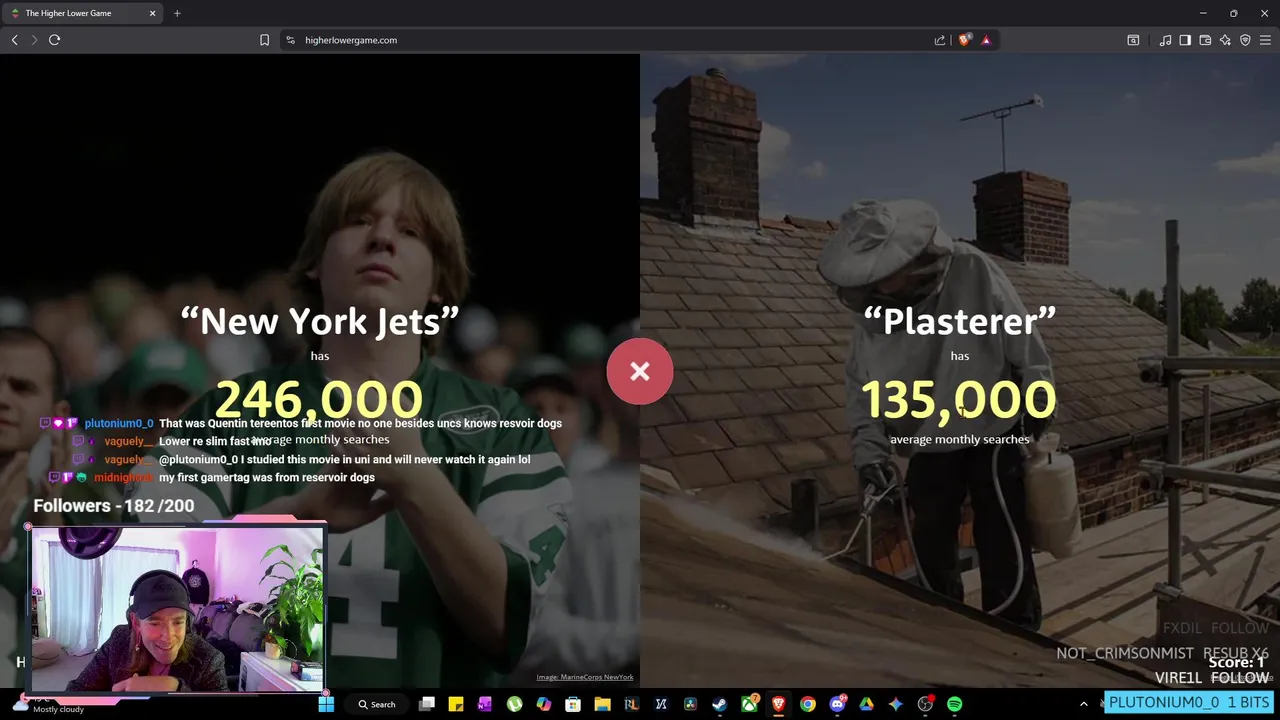Click the Image: MarineCorps NewYork credit link

click(585, 677)
